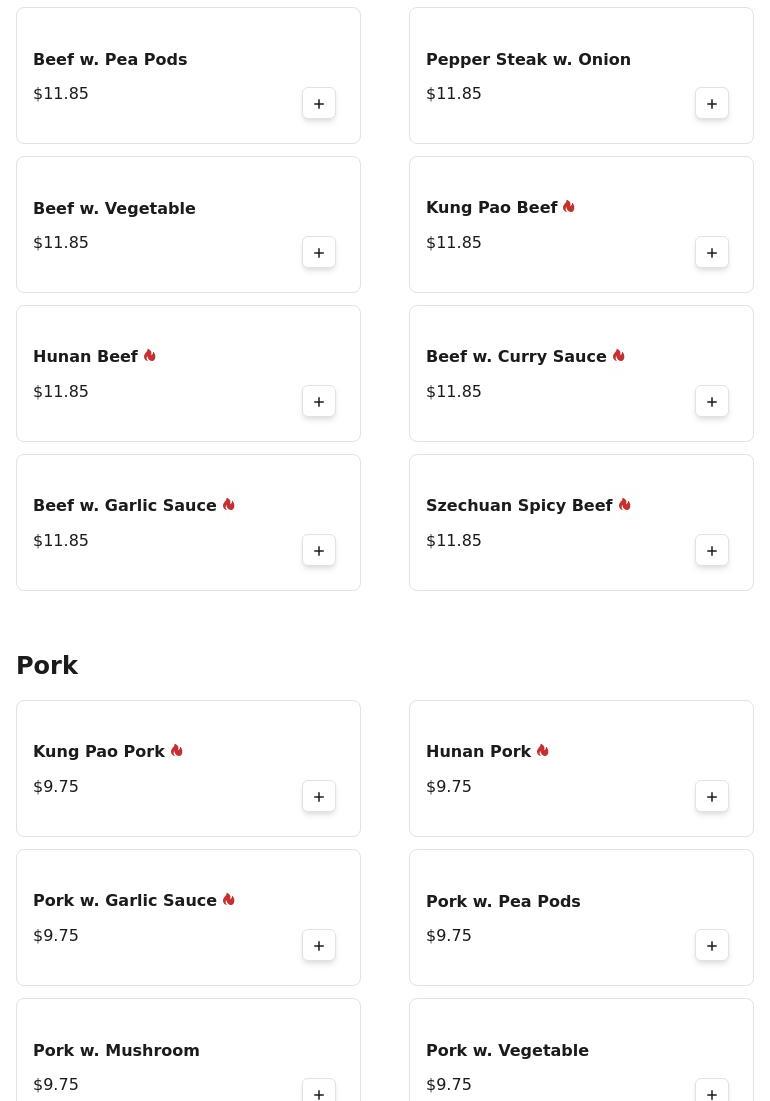The width and height of the screenshot is (770, 1101).
Task: Add Pepper Steak w. Onion to order
Action: [712, 104]
